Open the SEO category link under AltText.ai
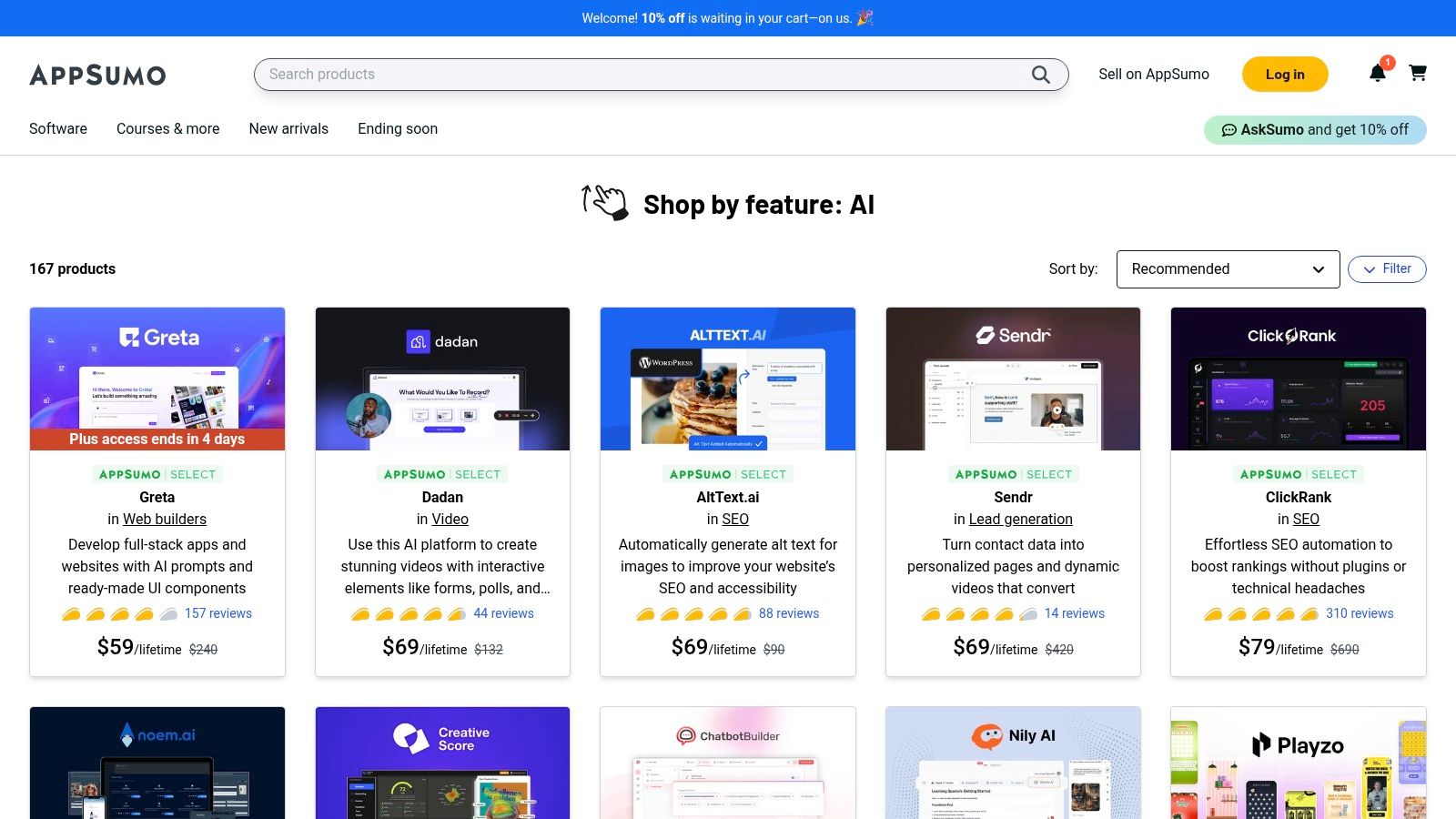1456x819 pixels. click(x=735, y=519)
